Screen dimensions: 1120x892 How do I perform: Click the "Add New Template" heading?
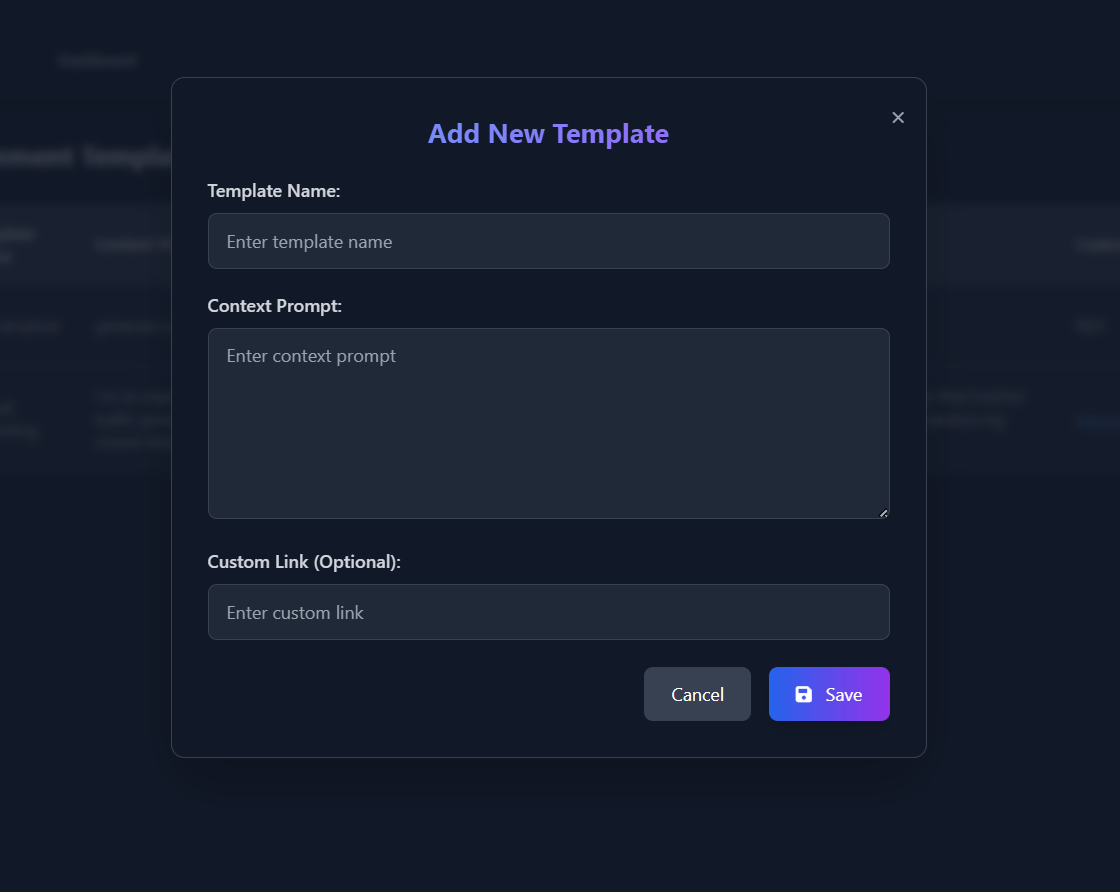(x=548, y=134)
